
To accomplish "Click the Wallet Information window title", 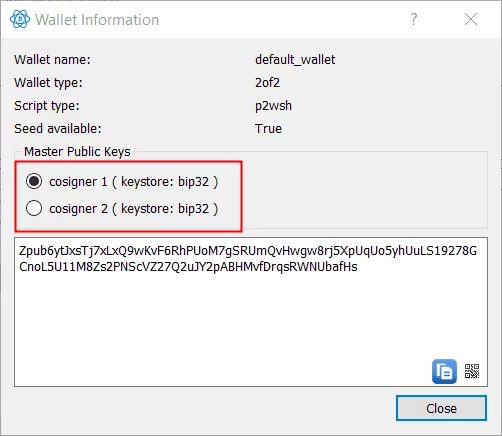I will coord(97,20).
